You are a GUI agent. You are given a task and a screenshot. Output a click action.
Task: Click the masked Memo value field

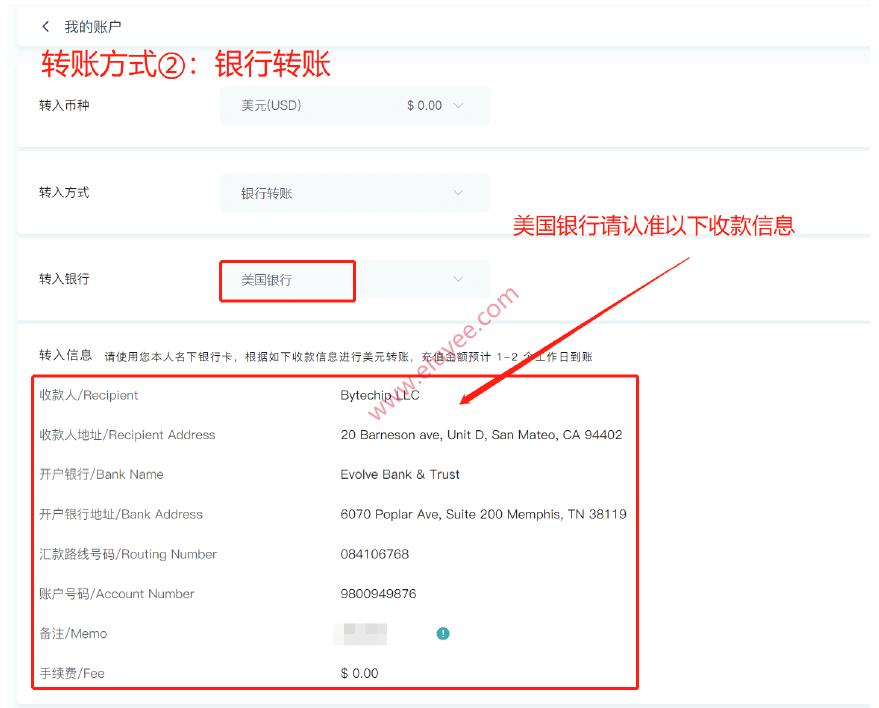(362, 633)
